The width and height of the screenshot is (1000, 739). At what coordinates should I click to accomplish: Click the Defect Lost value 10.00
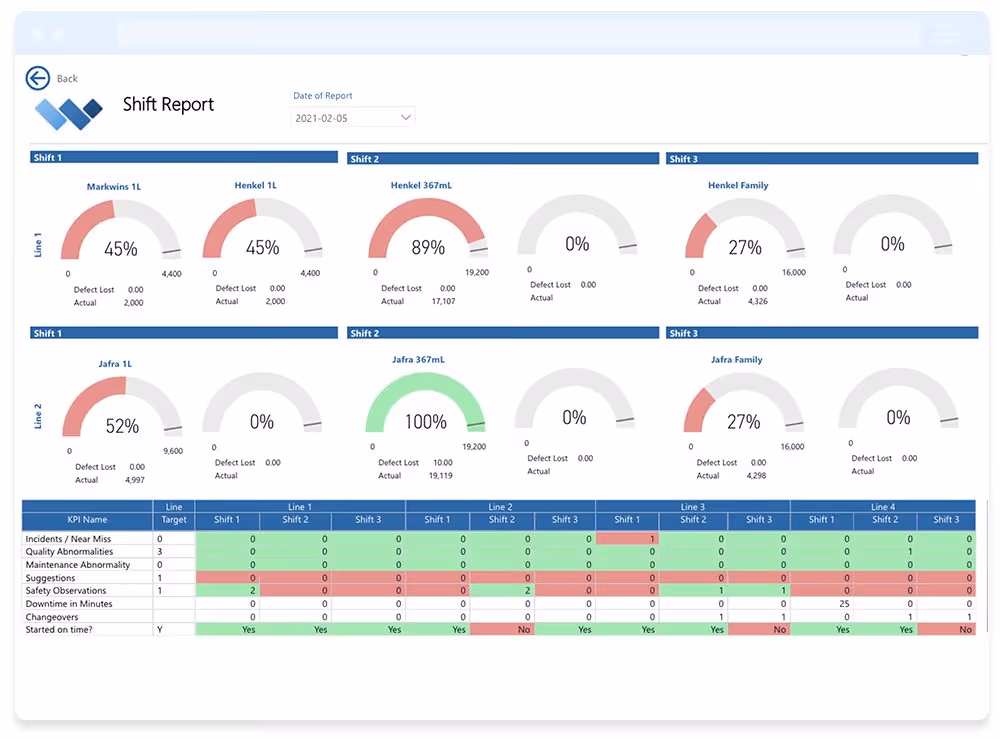[443, 463]
